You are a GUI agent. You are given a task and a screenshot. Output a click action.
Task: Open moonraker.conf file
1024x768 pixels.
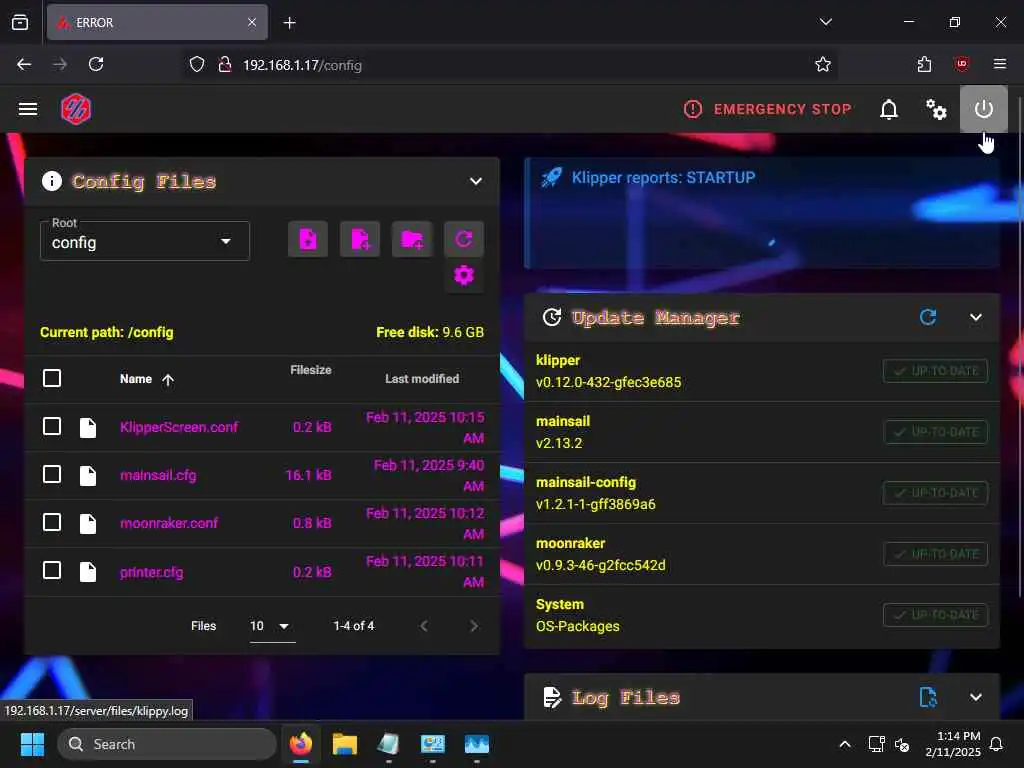(169, 523)
